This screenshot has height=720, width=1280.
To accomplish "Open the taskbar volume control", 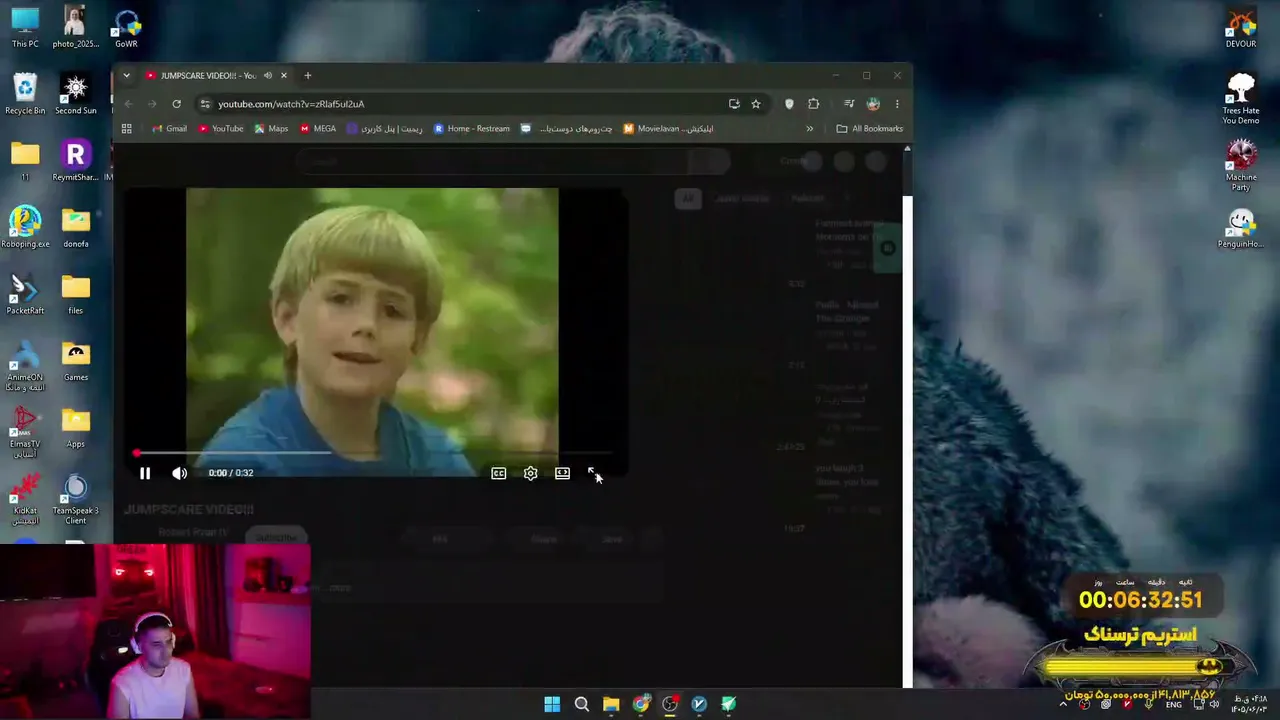I will coord(1214,704).
